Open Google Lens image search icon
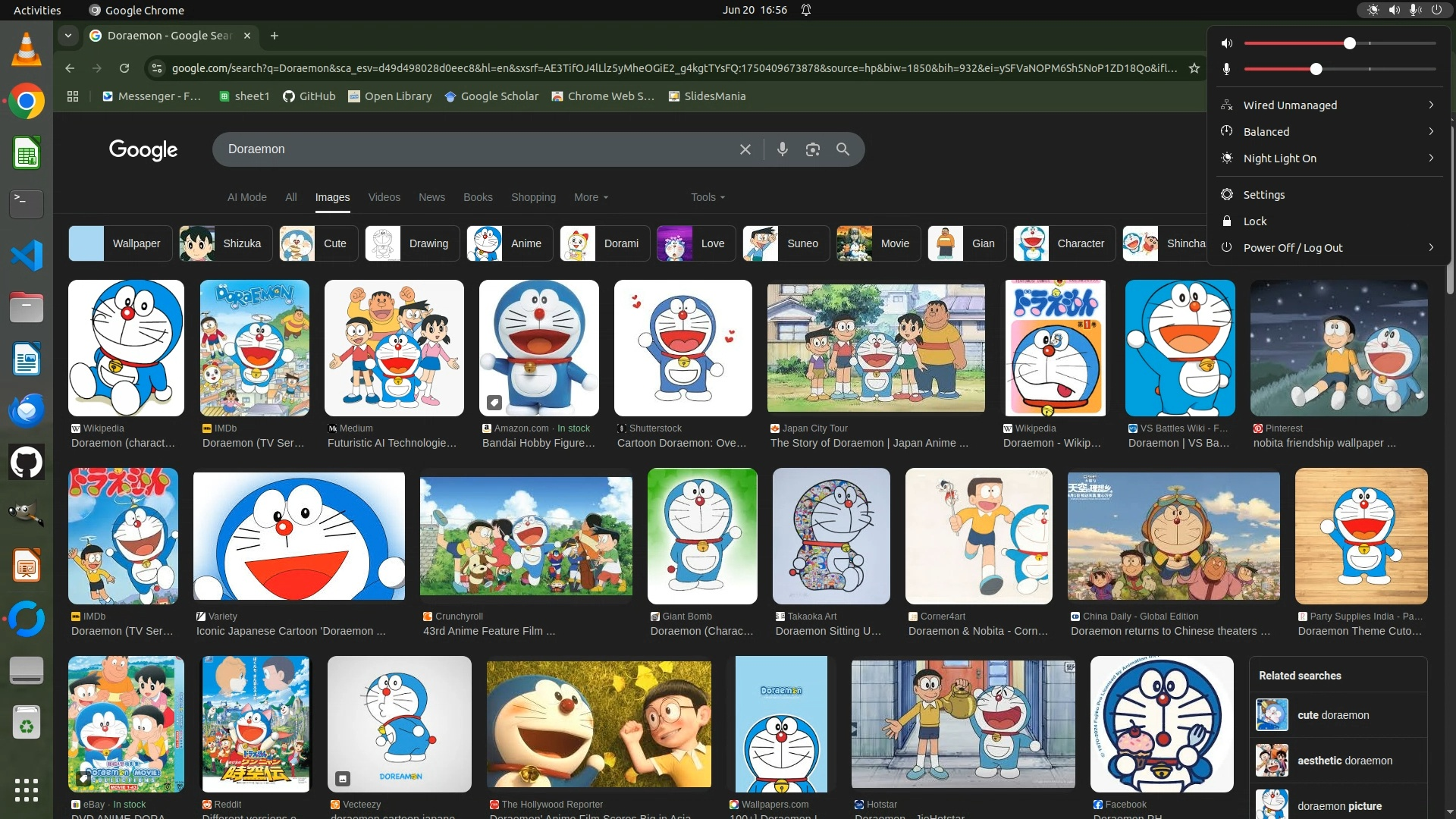The height and width of the screenshot is (819, 1456). point(812,149)
